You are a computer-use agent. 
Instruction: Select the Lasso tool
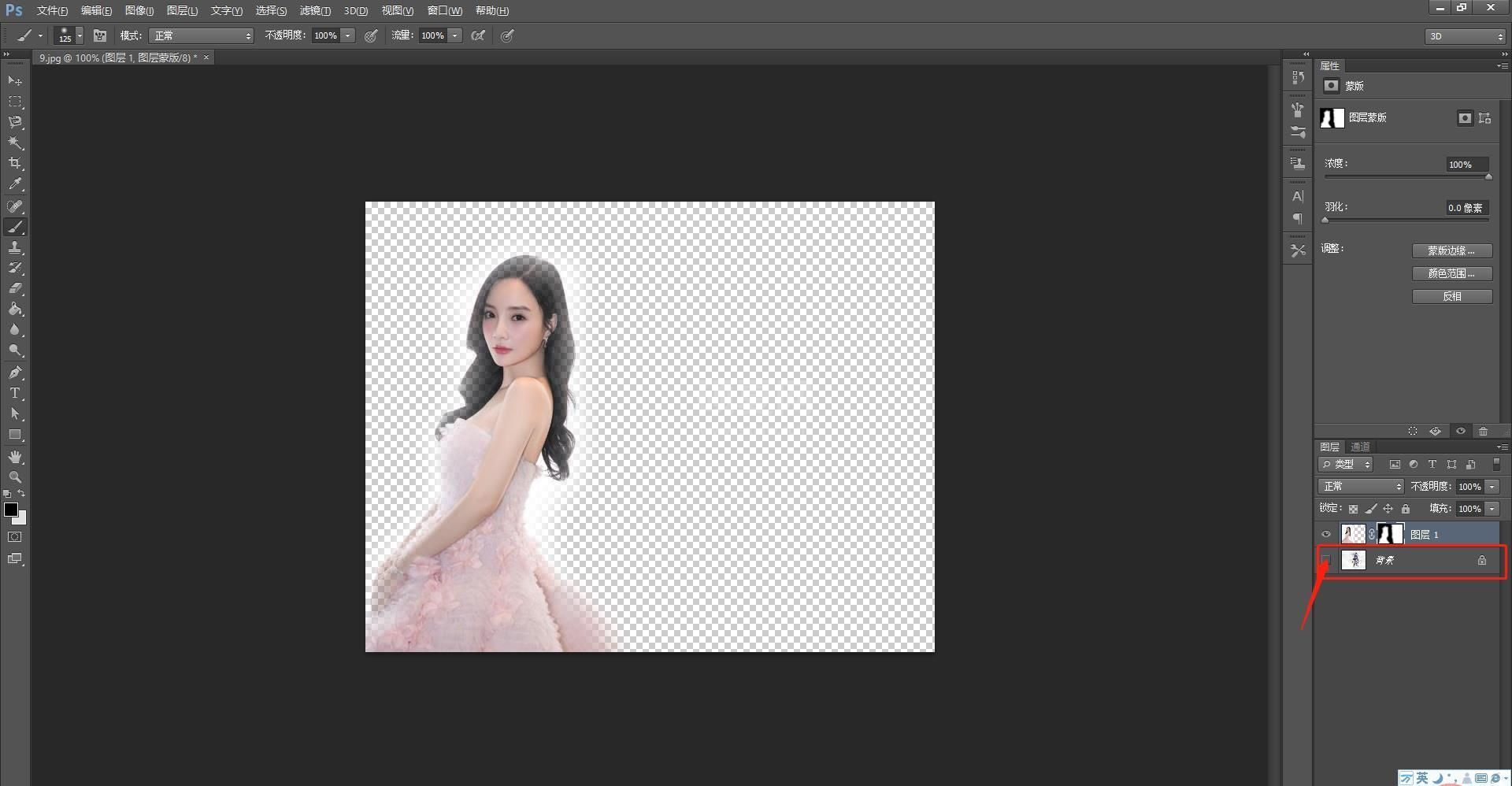click(15, 122)
